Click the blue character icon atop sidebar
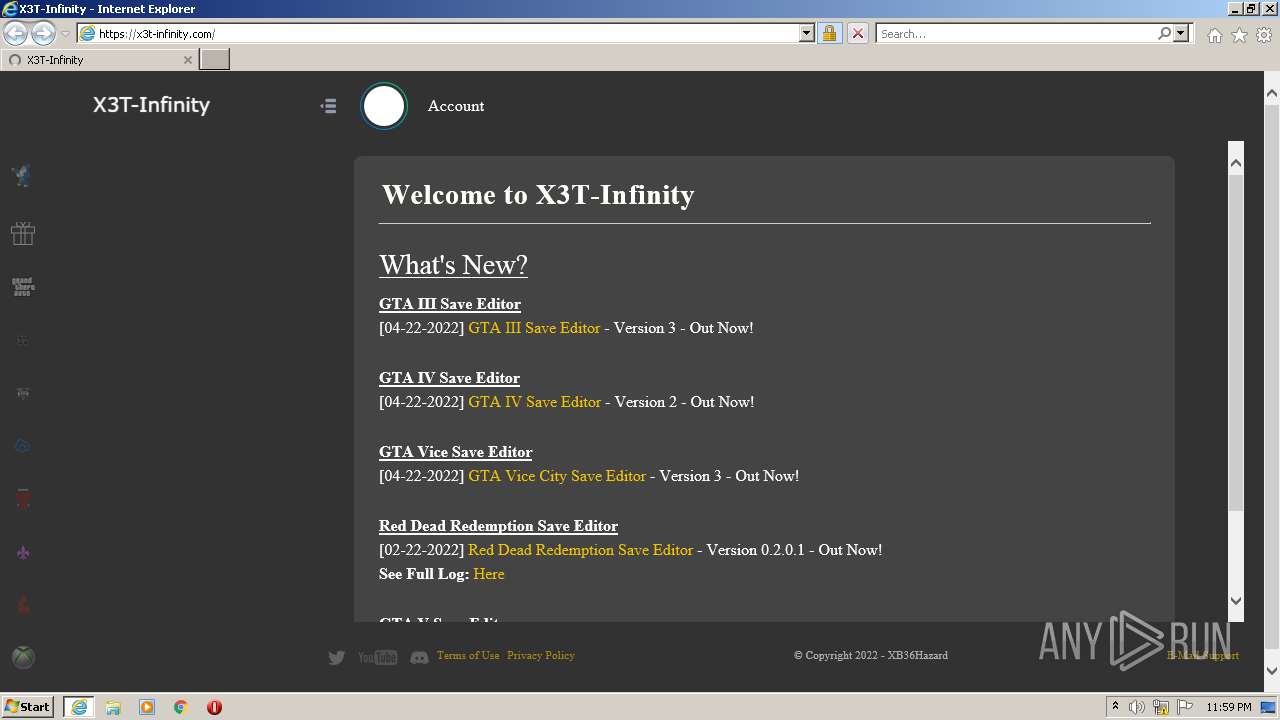 pos(22,176)
